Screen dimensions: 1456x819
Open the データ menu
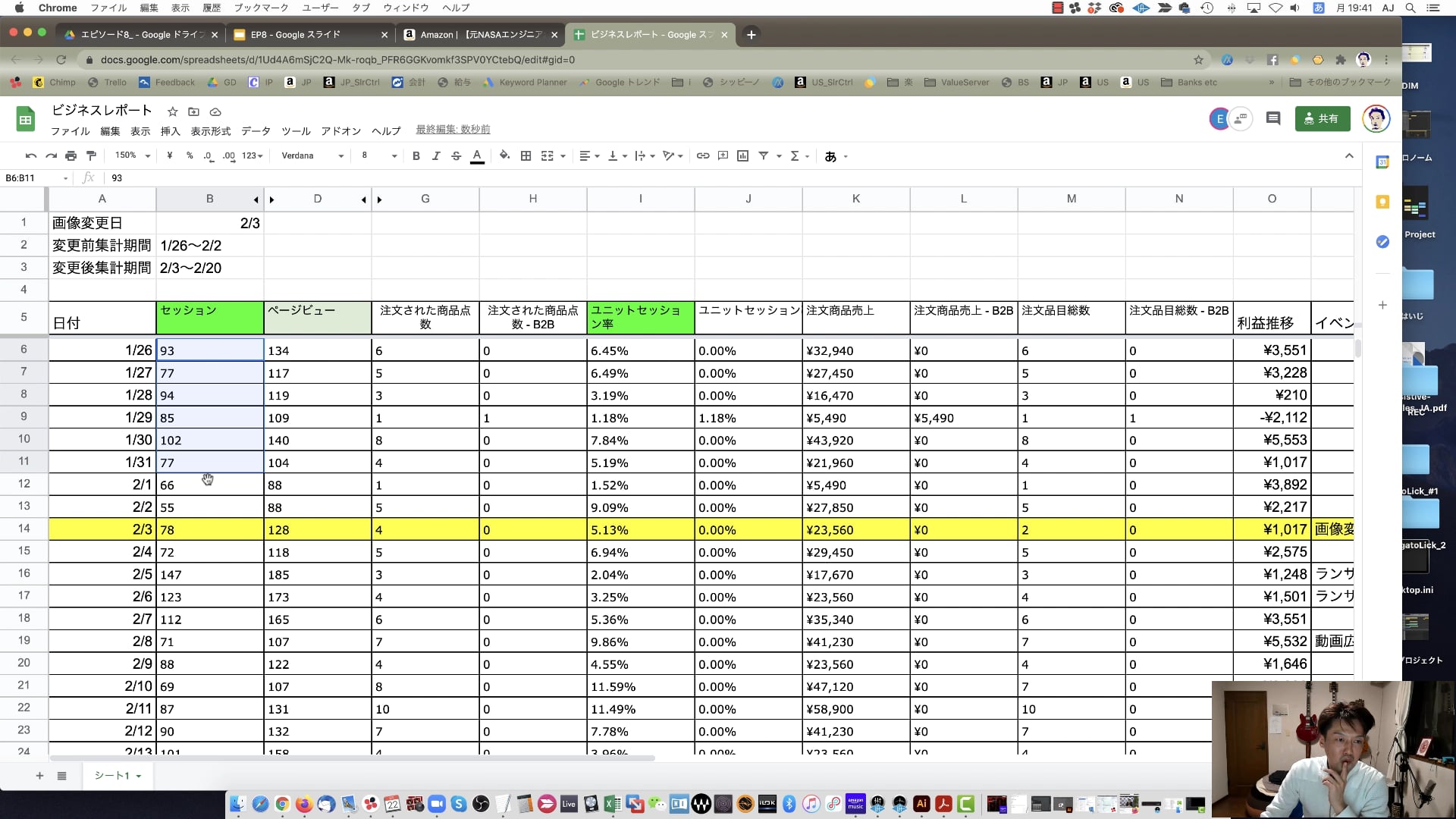(x=256, y=131)
